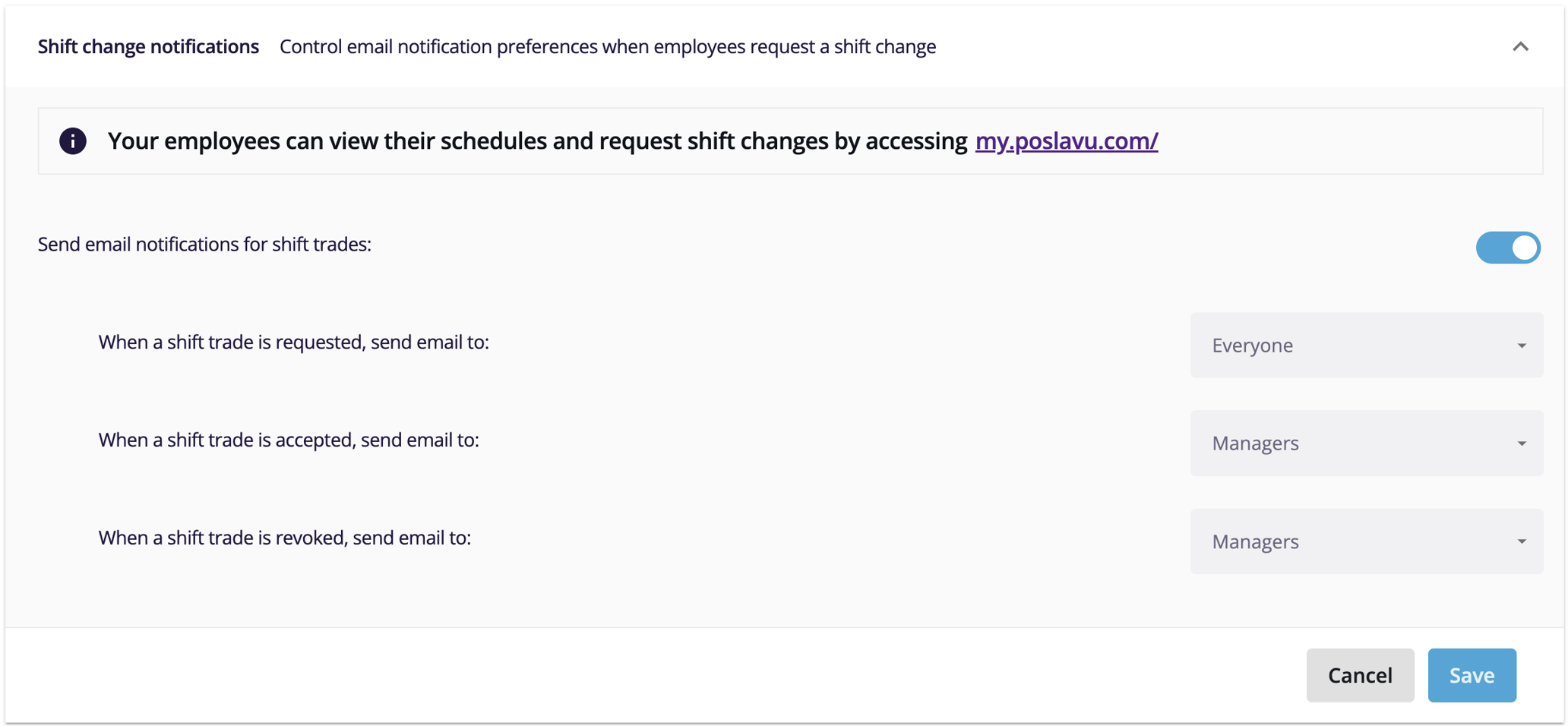Click the arrow on the accepted Managers dropdown
This screenshot has width=1568, height=726.
click(x=1522, y=443)
